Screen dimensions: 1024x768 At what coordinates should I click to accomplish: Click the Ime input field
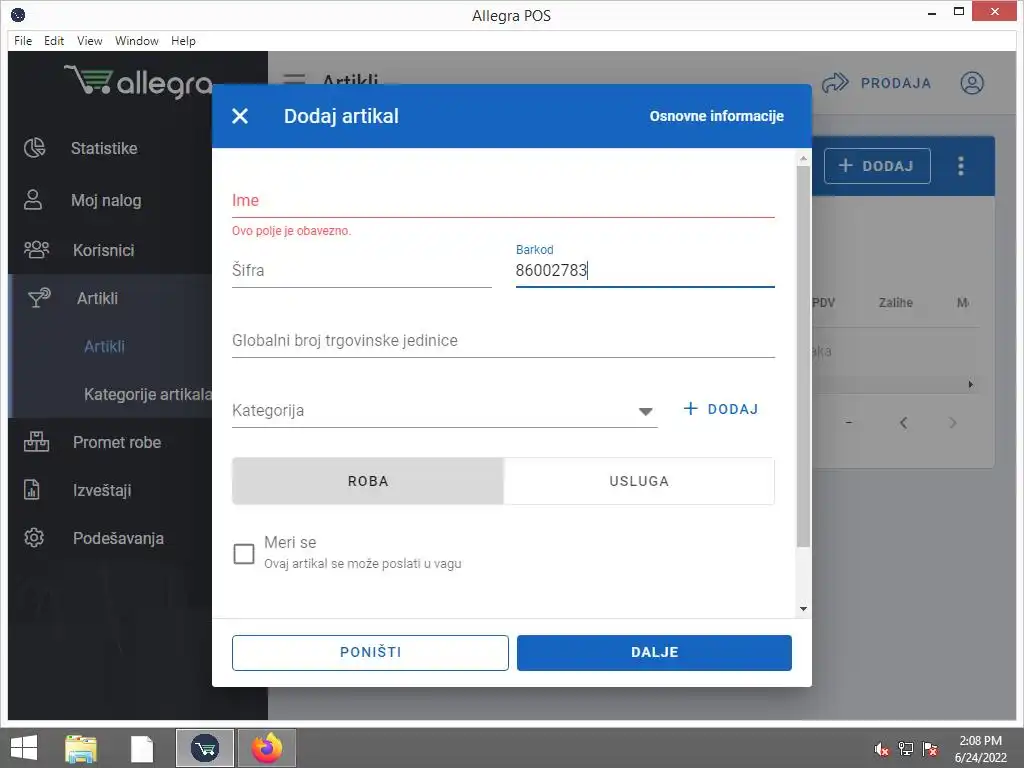503,200
